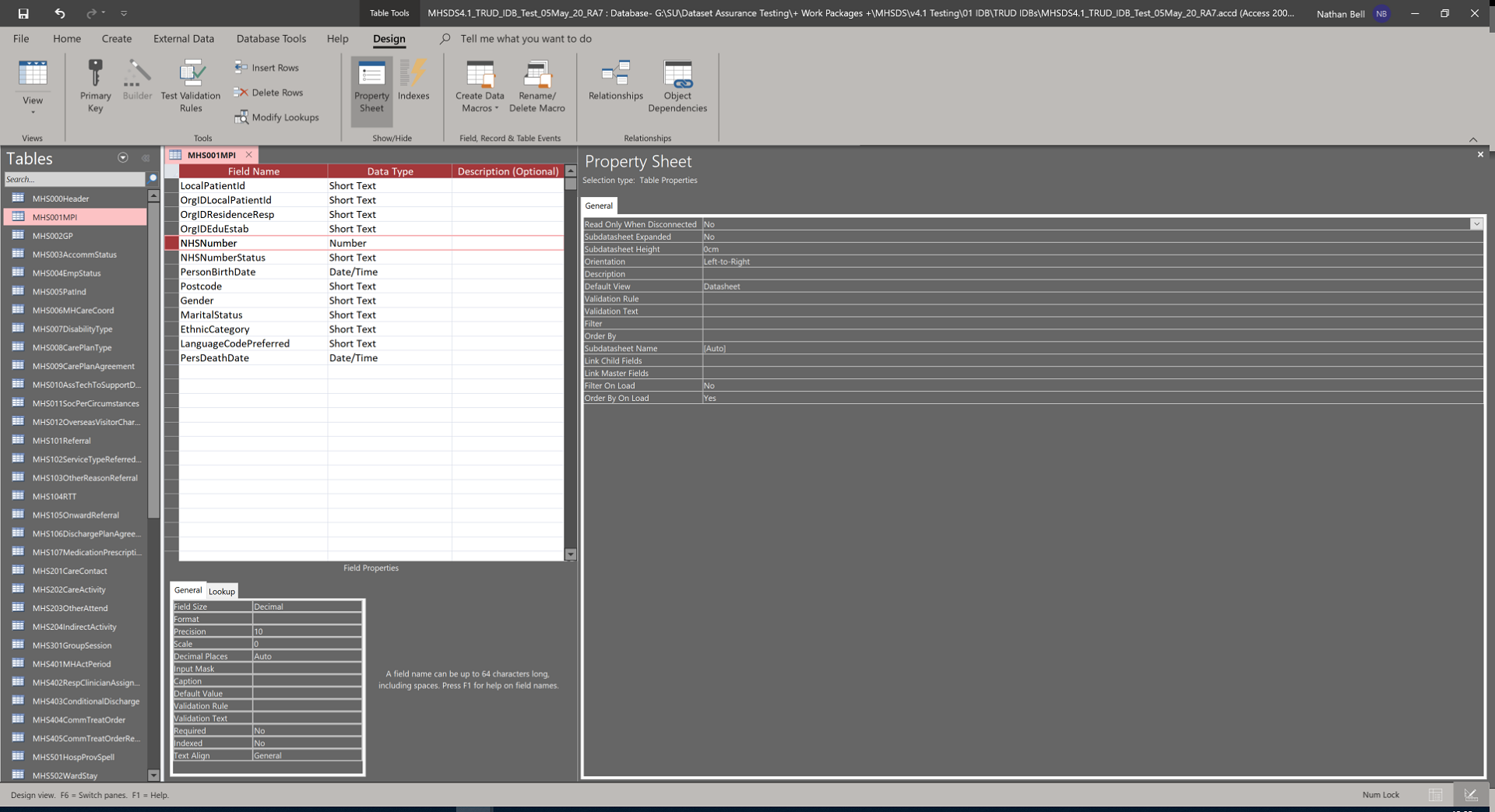This screenshot has height=812, width=1495.
Task: Set Primary Key using the key icon
Action: 95,86
